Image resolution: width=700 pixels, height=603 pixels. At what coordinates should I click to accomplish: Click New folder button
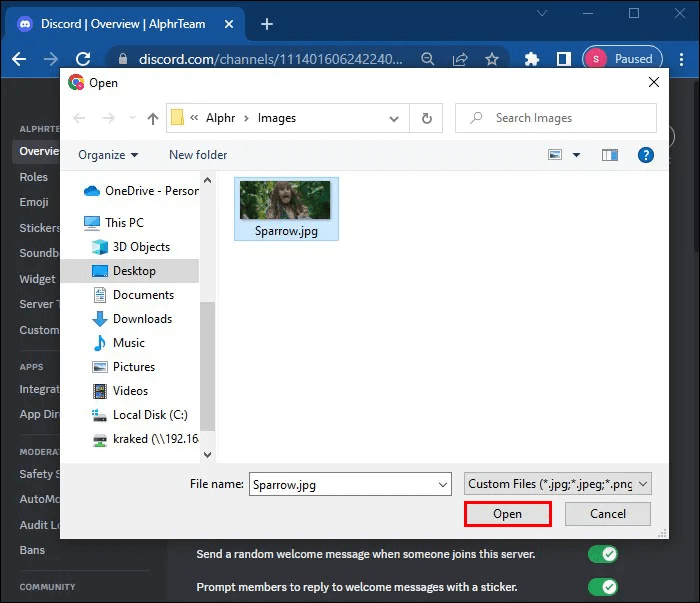[198, 155]
